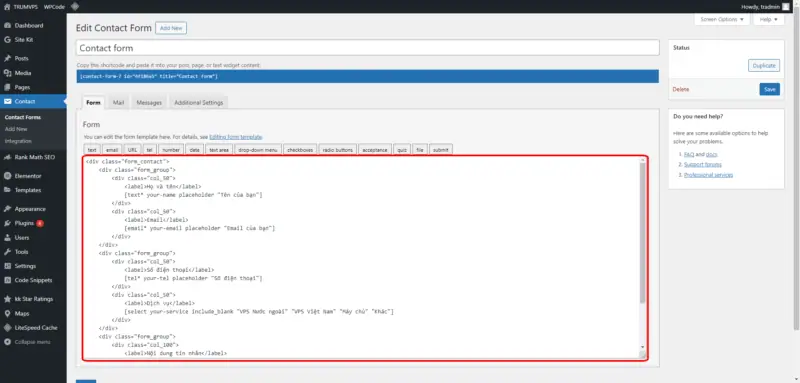
Task: Select the contact-form-7 shortcode field
Action: point(367,76)
